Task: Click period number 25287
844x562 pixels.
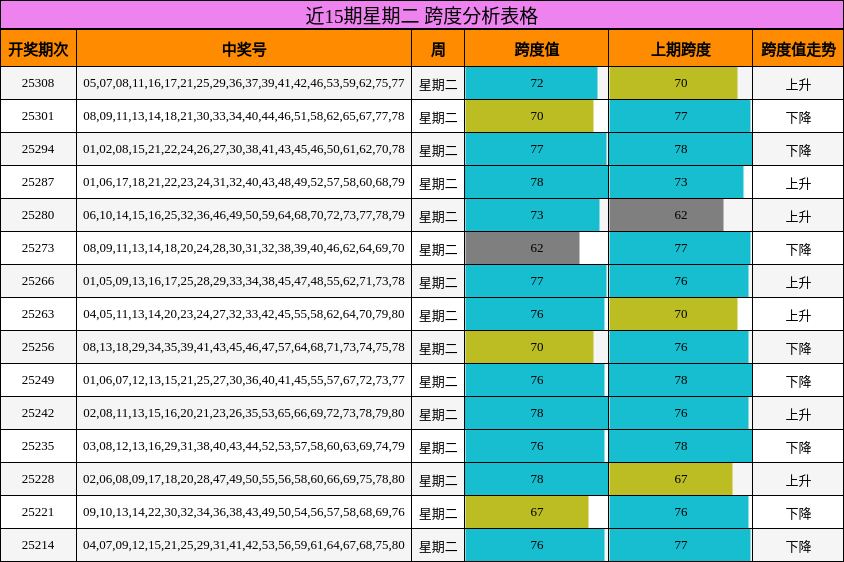Action: coord(38,182)
